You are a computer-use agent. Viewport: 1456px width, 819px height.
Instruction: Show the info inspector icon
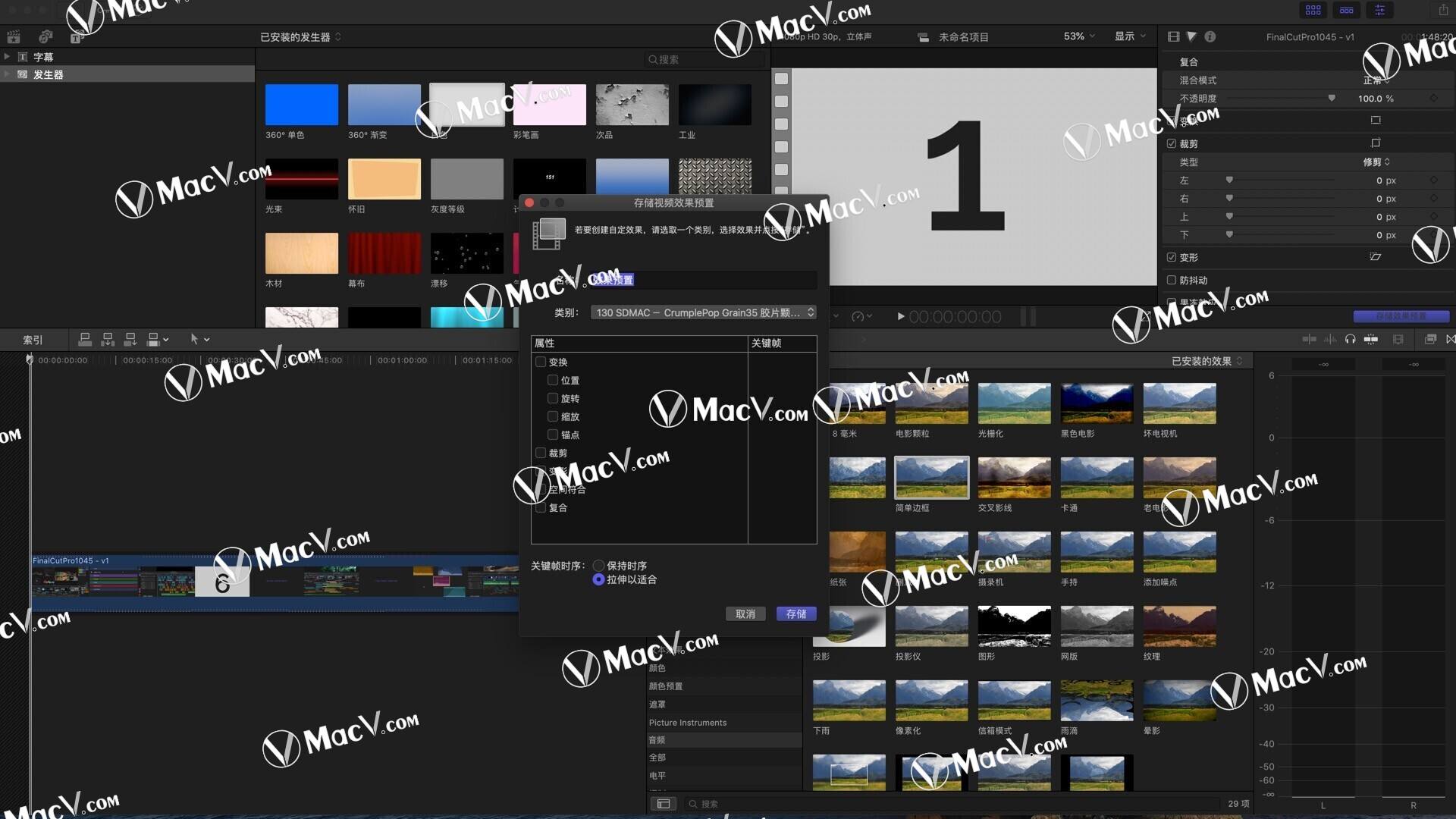(1210, 36)
